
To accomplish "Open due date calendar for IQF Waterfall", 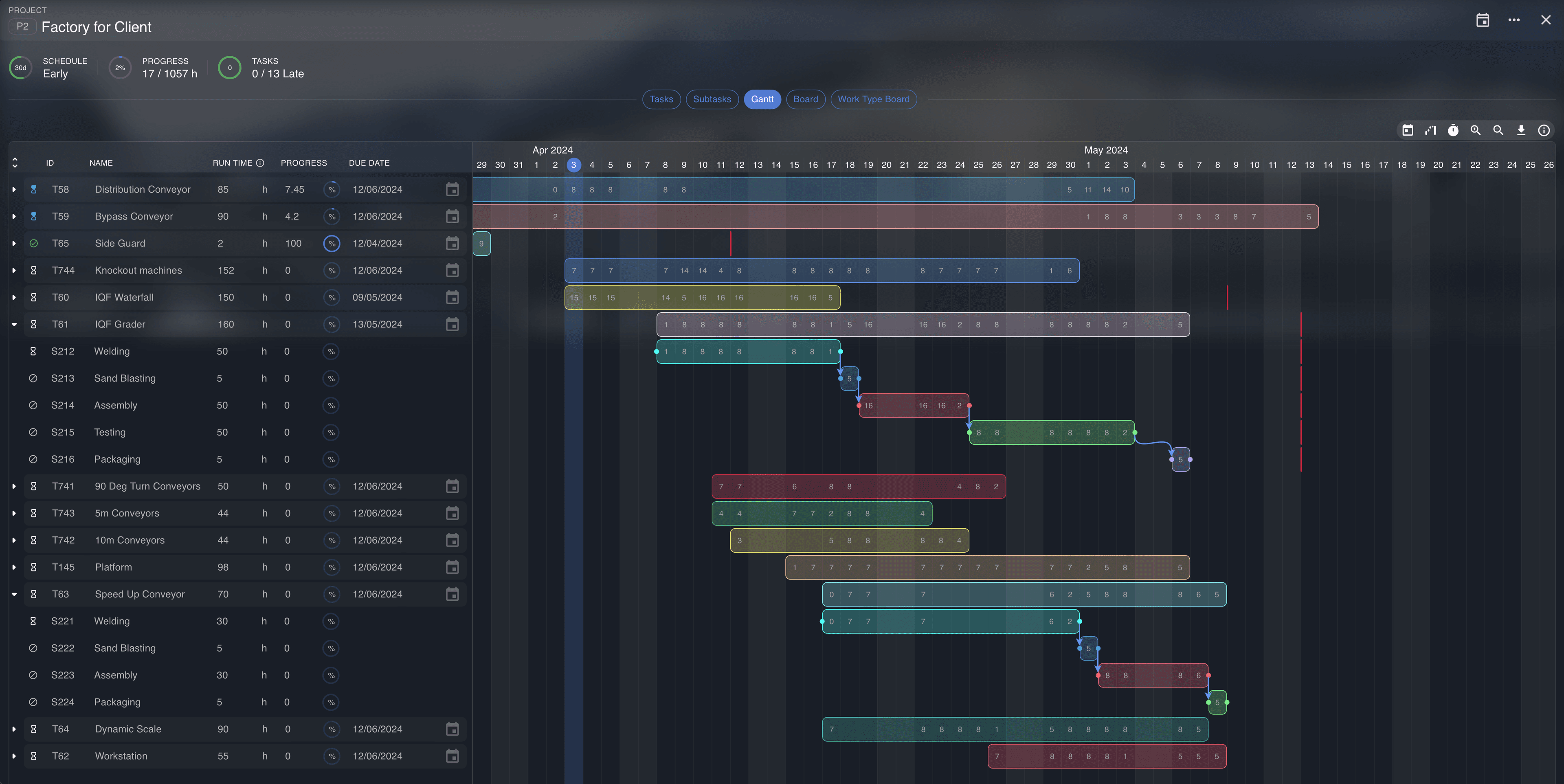I will 453,298.
